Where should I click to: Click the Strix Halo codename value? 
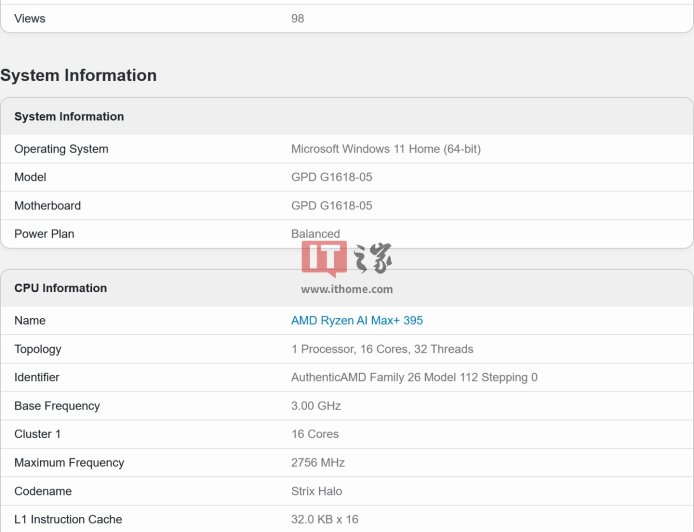pyautogui.click(x=316, y=491)
